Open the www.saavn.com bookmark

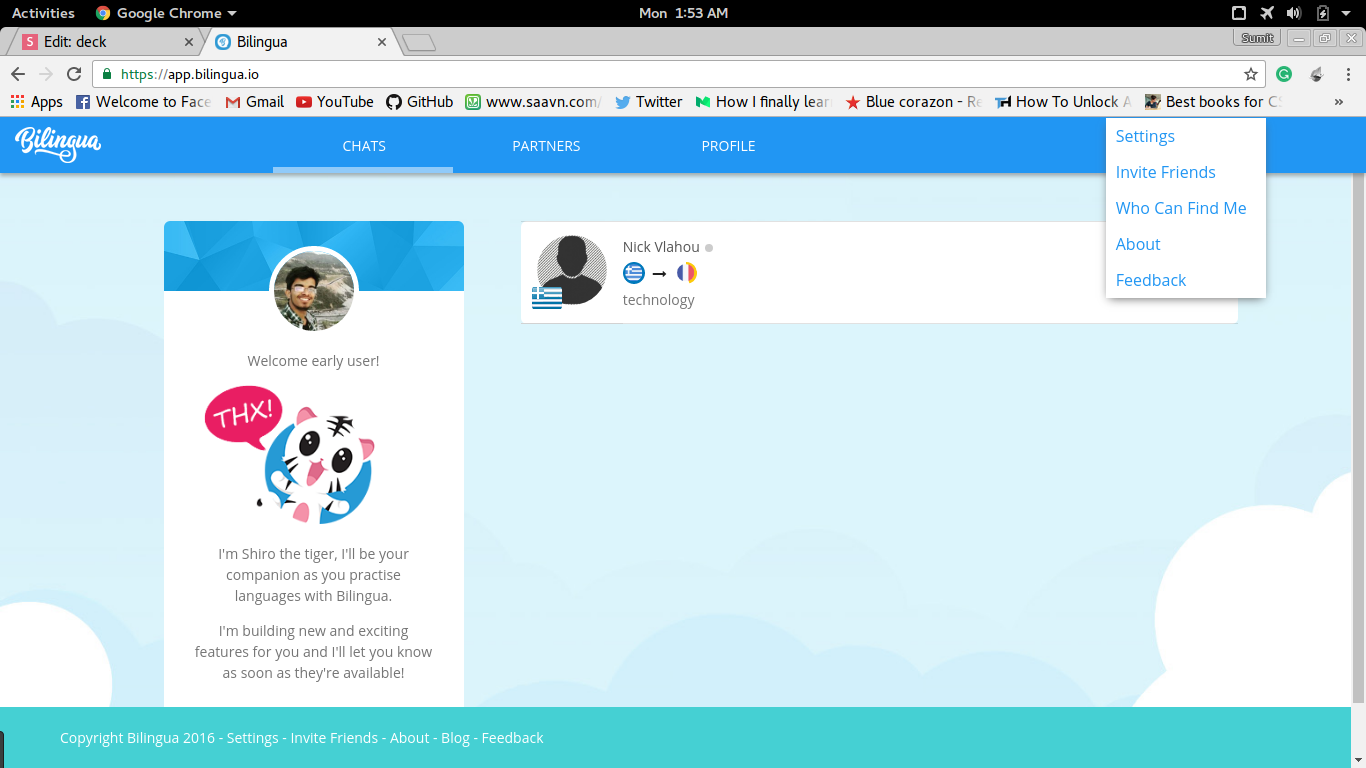tap(534, 102)
